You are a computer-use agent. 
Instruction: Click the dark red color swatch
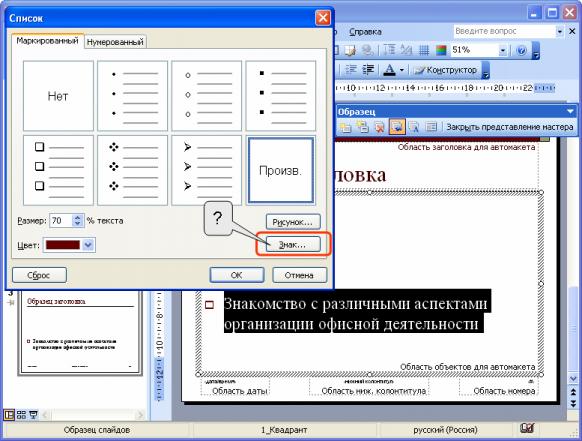pyautogui.click(x=63, y=245)
